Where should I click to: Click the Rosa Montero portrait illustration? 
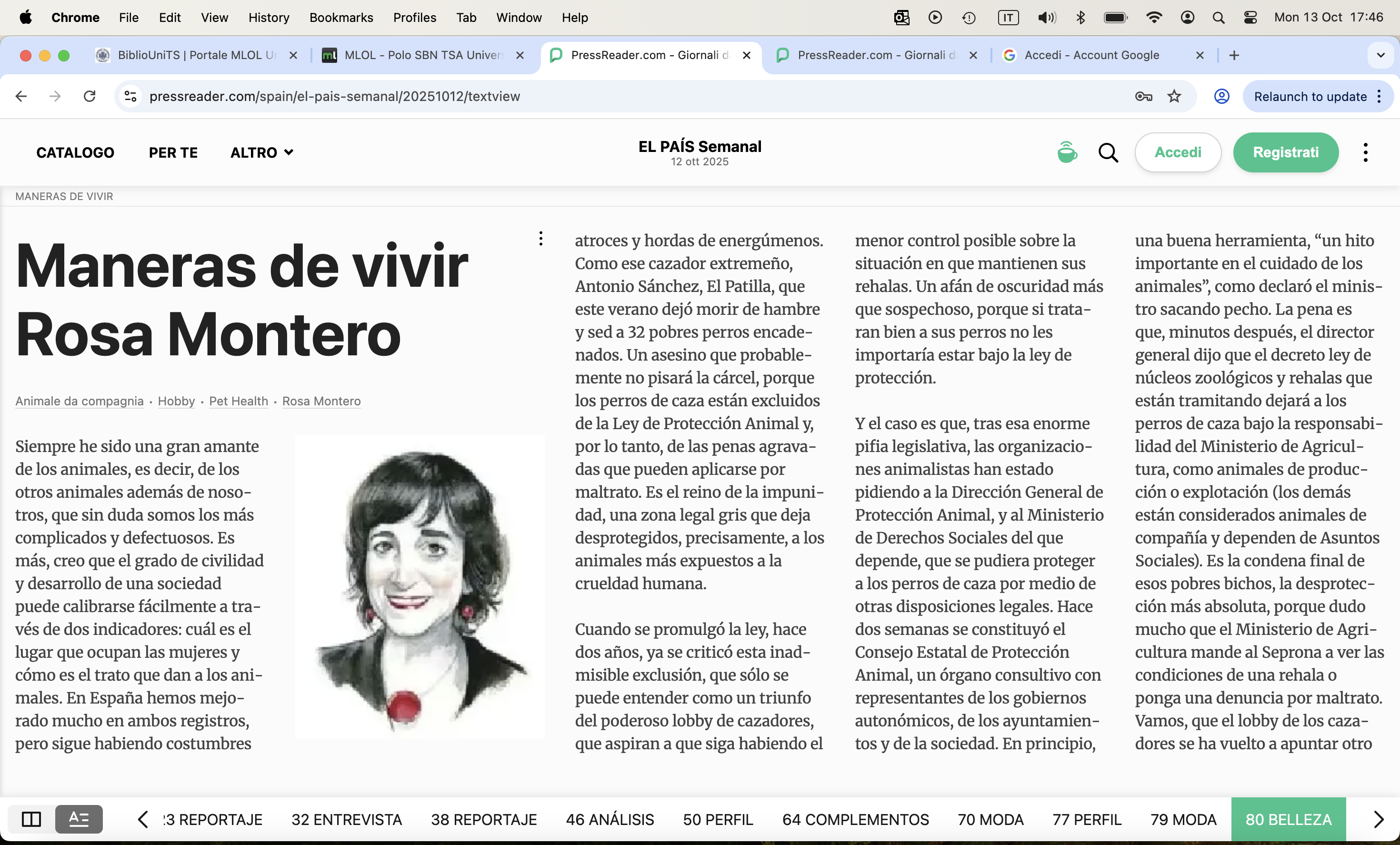point(420,586)
